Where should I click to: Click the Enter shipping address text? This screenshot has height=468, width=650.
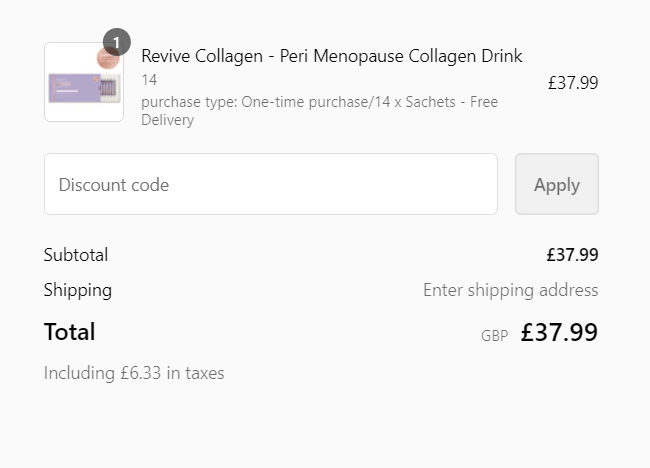click(x=511, y=290)
